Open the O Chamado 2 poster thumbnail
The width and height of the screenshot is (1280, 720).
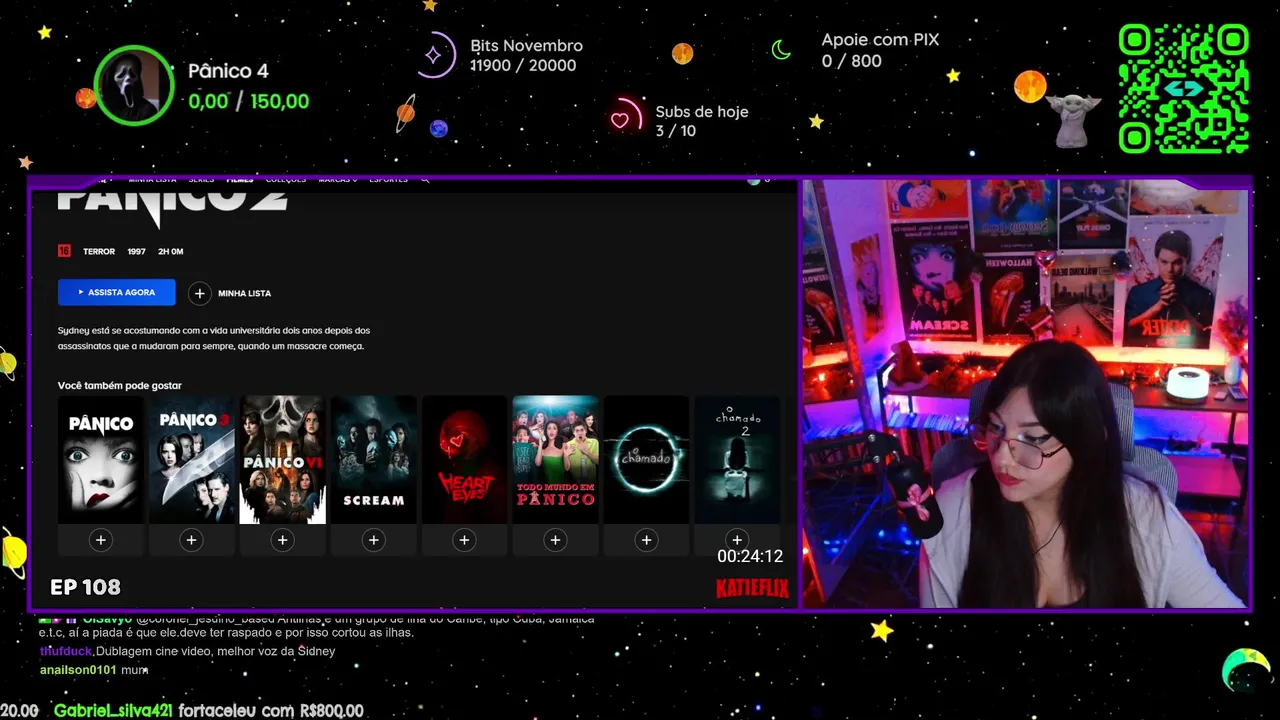737,459
